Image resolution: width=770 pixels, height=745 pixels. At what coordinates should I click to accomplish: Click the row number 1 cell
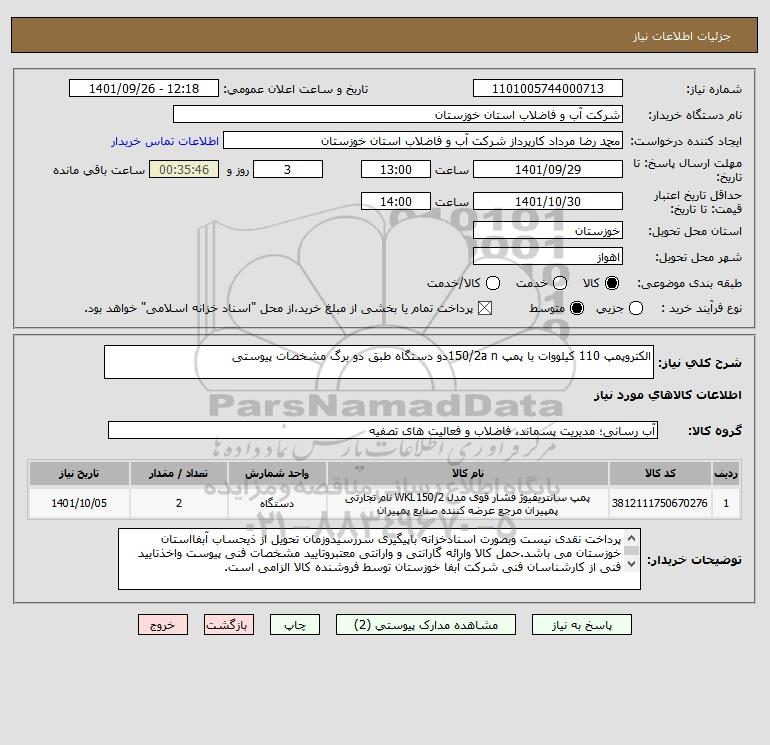click(x=726, y=503)
